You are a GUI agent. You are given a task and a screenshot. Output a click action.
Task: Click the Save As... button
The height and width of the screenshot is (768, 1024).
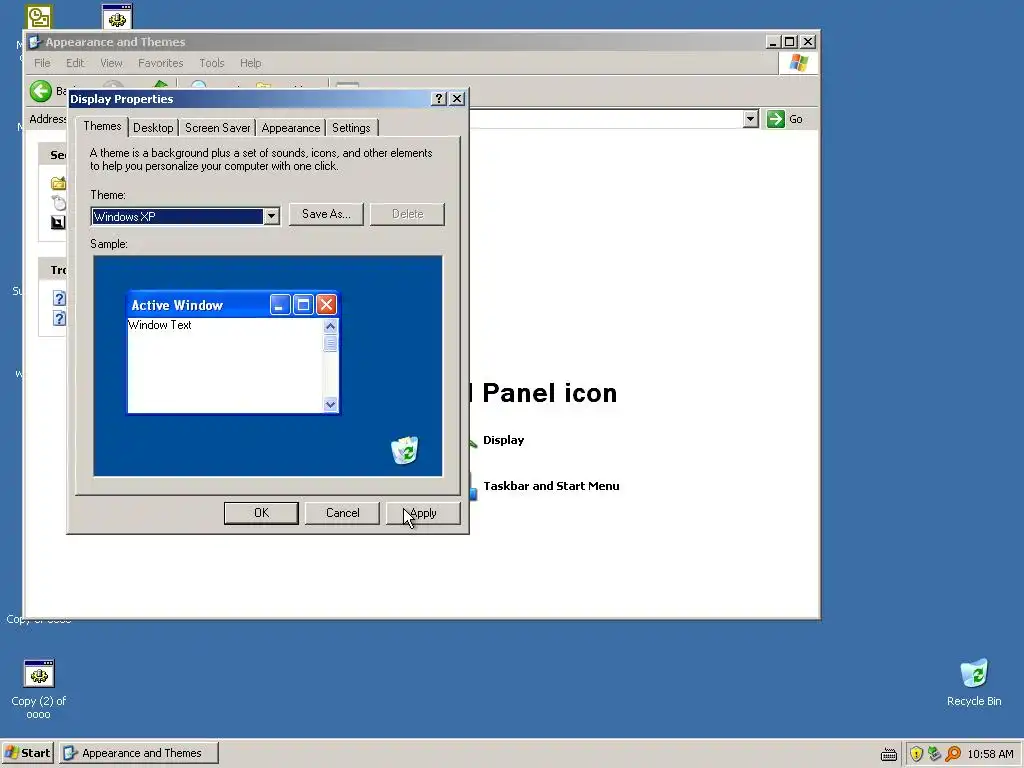pyautogui.click(x=326, y=214)
